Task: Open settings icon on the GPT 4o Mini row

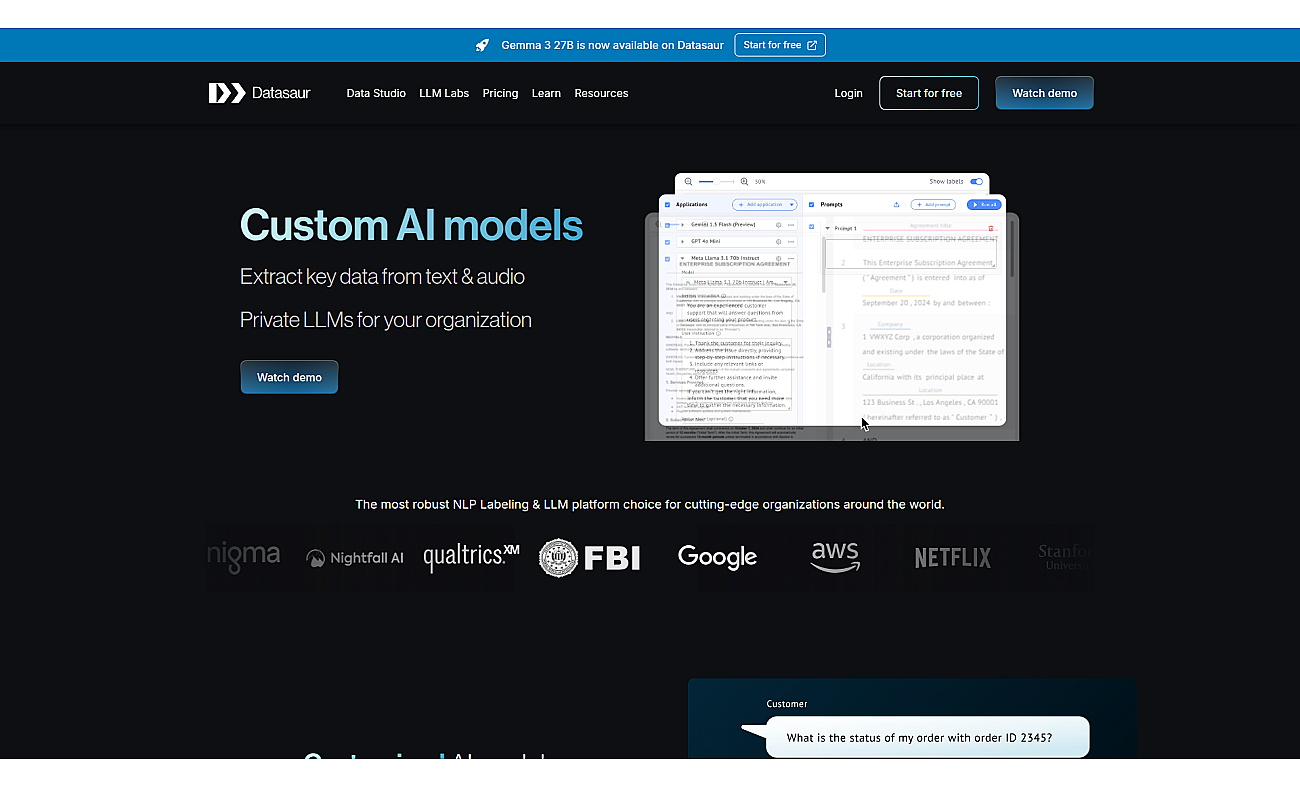Action: tap(778, 241)
